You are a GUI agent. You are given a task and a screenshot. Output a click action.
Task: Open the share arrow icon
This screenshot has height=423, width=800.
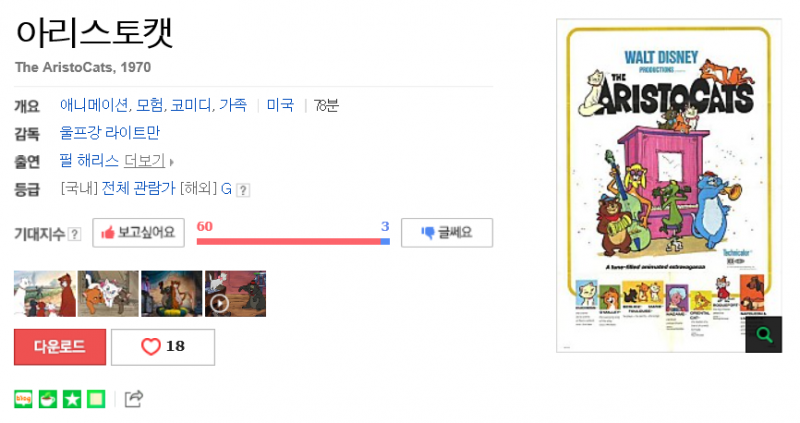tap(134, 399)
